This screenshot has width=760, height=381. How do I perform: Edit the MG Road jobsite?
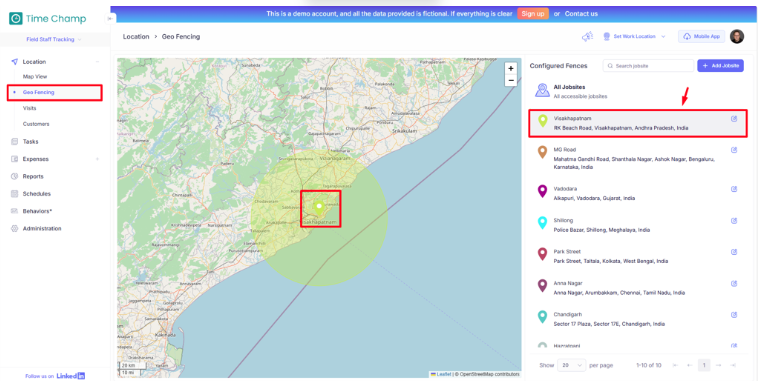734,150
